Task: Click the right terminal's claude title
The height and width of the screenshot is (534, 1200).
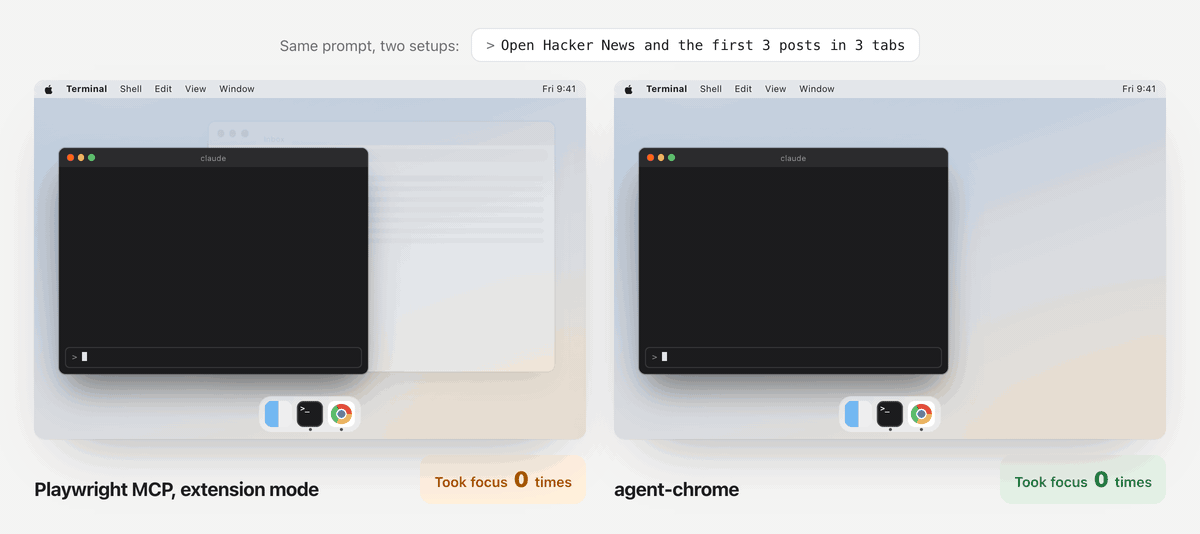Action: [793, 158]
